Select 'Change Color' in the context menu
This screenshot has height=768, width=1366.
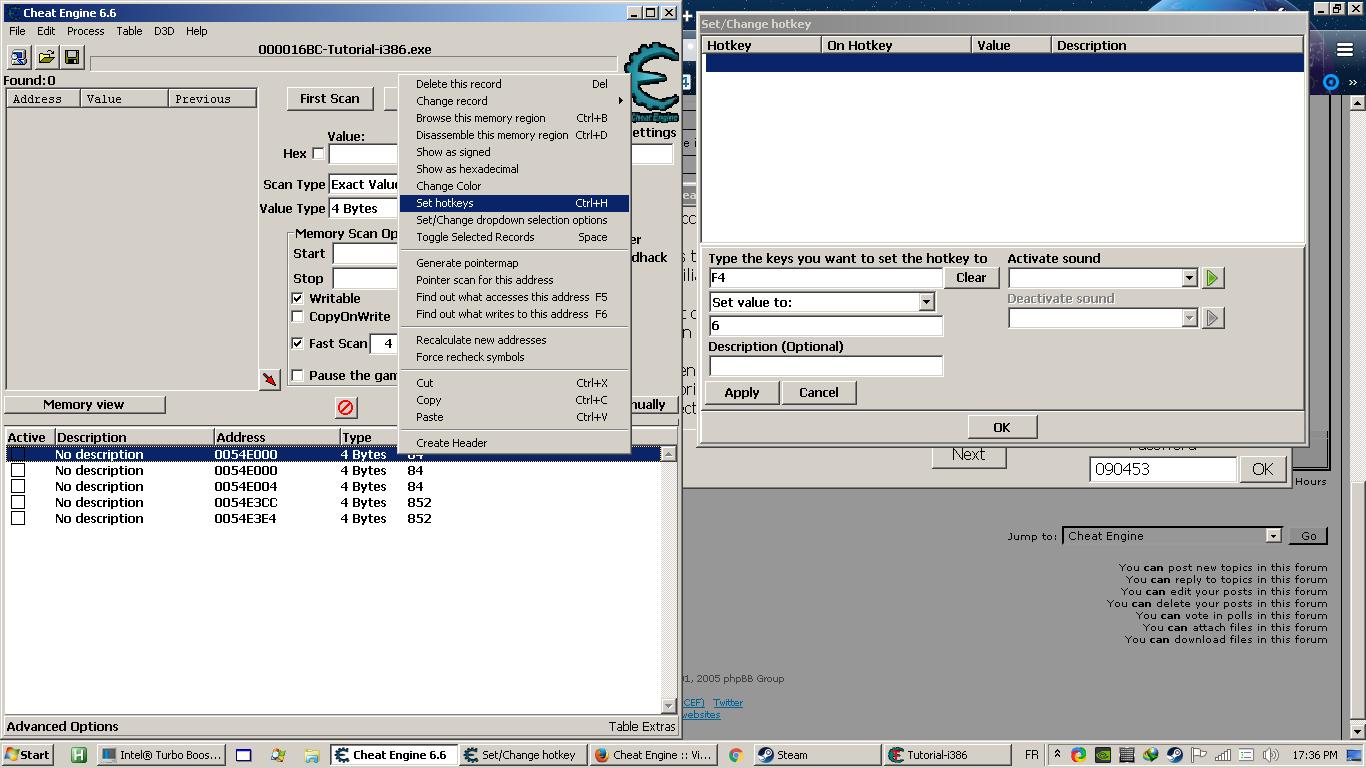[x=448, y=186]
